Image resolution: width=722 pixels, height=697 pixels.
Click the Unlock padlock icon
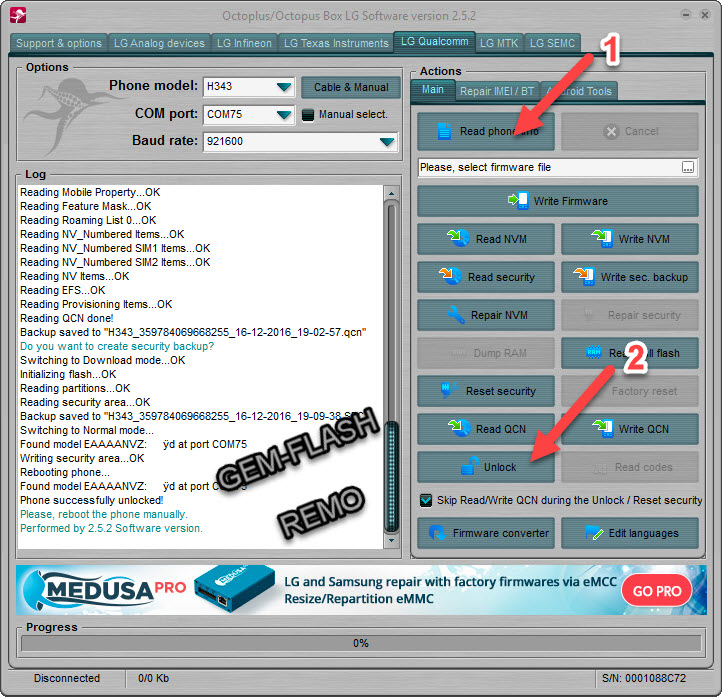[x=469, y=466]
